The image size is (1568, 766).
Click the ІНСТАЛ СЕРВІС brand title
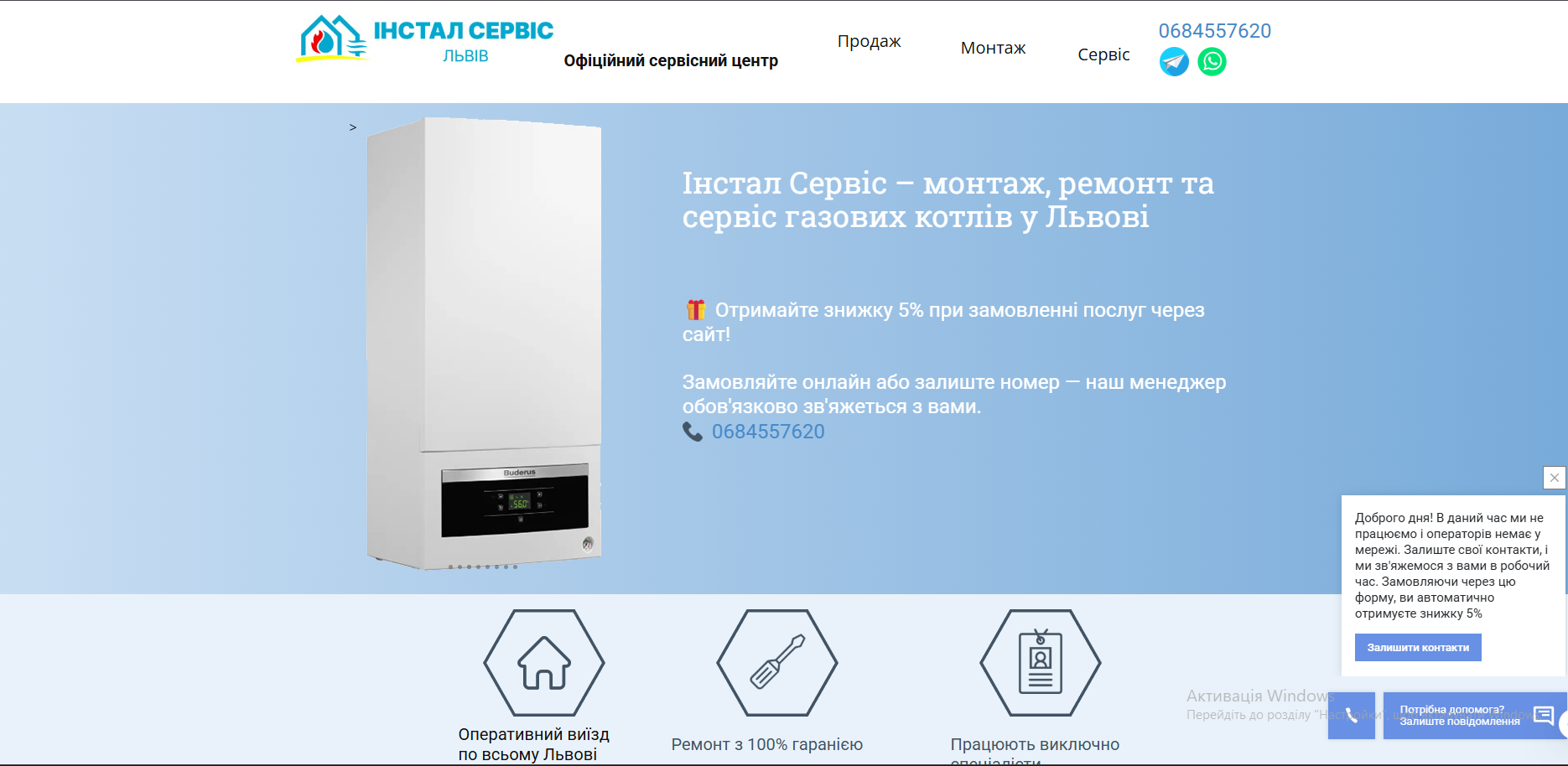point(464,31)
